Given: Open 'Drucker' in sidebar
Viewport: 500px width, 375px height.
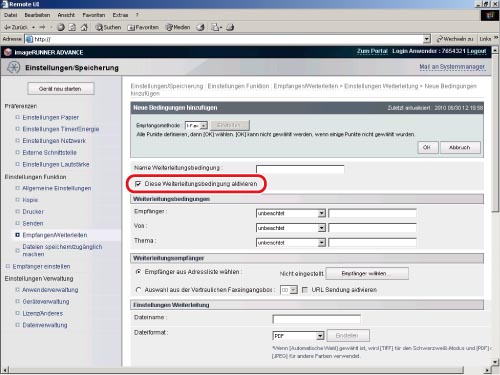Looking at the screenshot, I should tap(33, 212).
